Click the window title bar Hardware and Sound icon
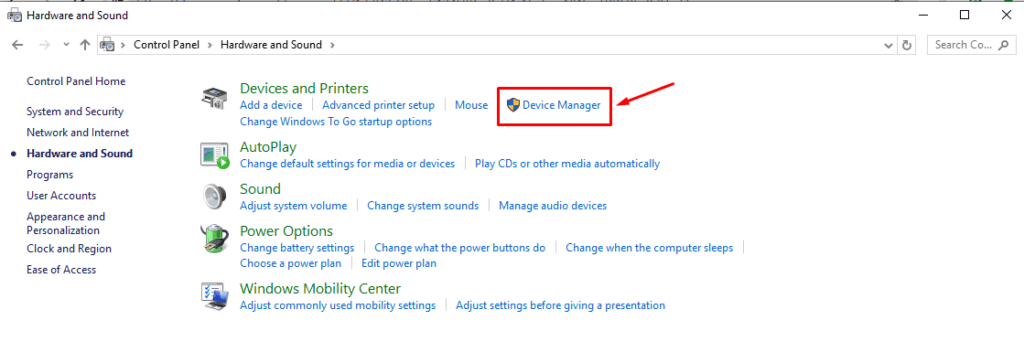The image size is (1024, 363). point(14,15)
